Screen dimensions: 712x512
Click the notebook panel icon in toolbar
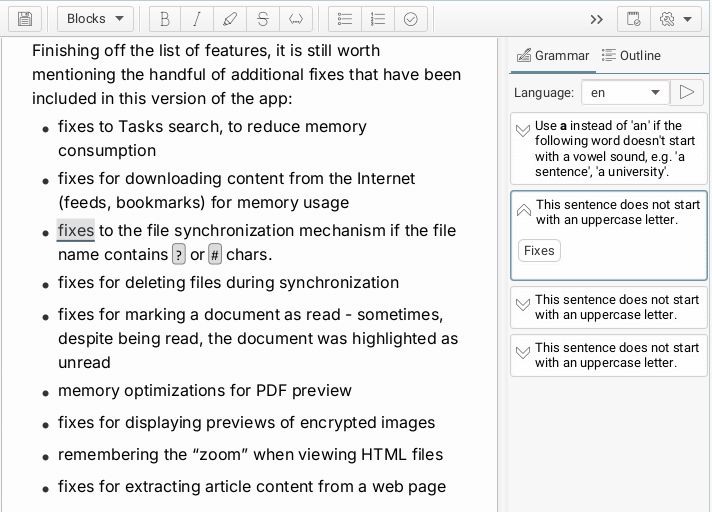click(x=632, y=19)
